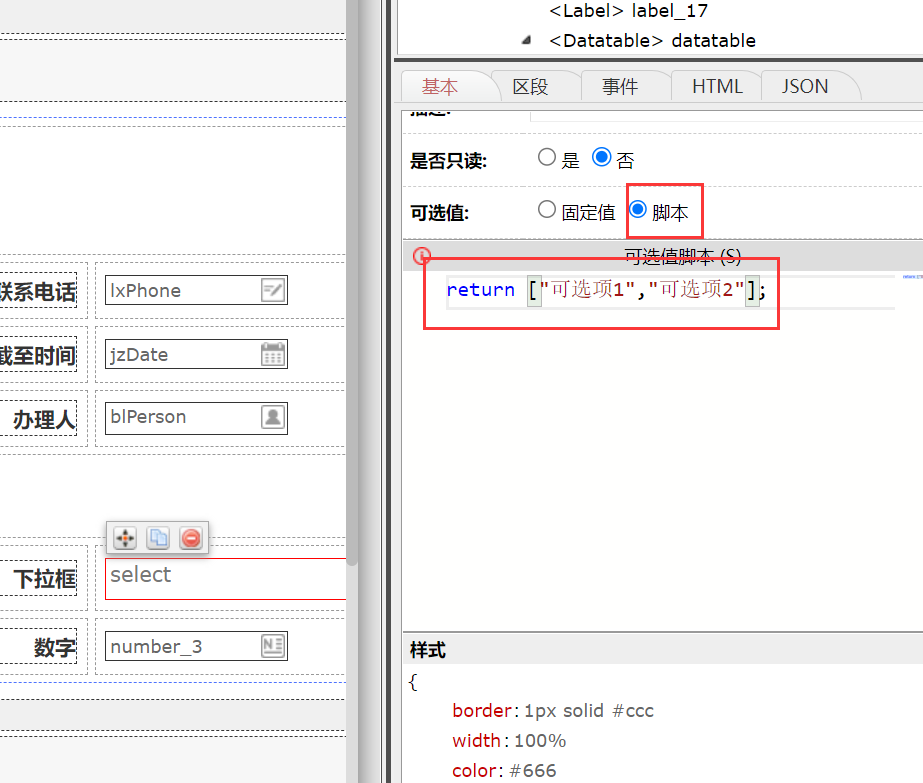This screenshot has width=923, height=783.
Task: Select the move widget icon
Action: [x=124, y=538]
